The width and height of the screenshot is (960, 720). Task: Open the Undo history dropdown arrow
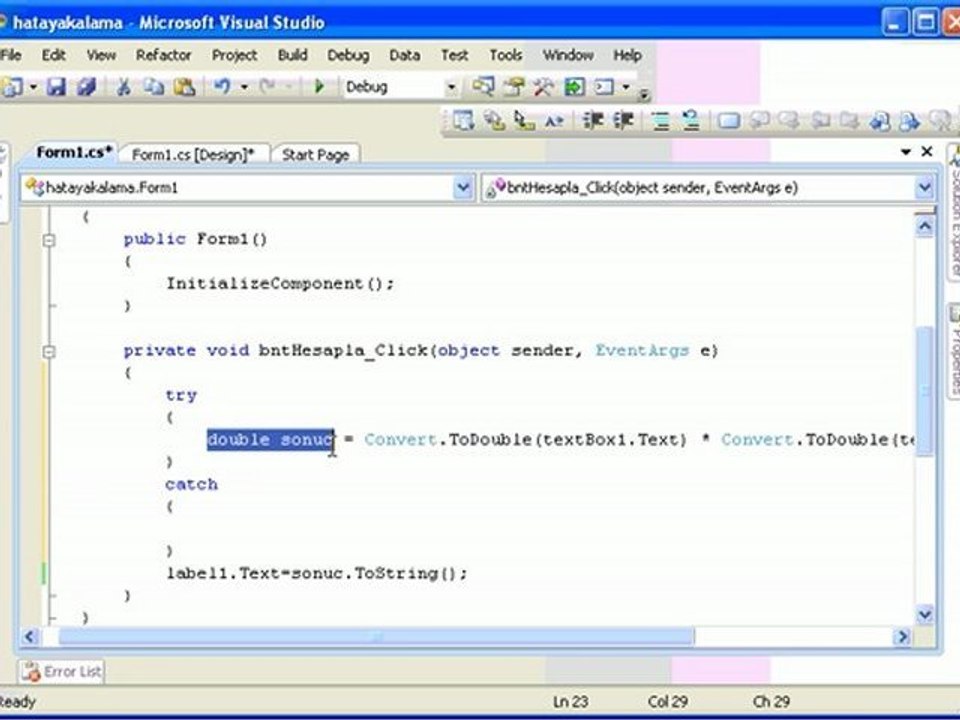[x=244, y=87]
